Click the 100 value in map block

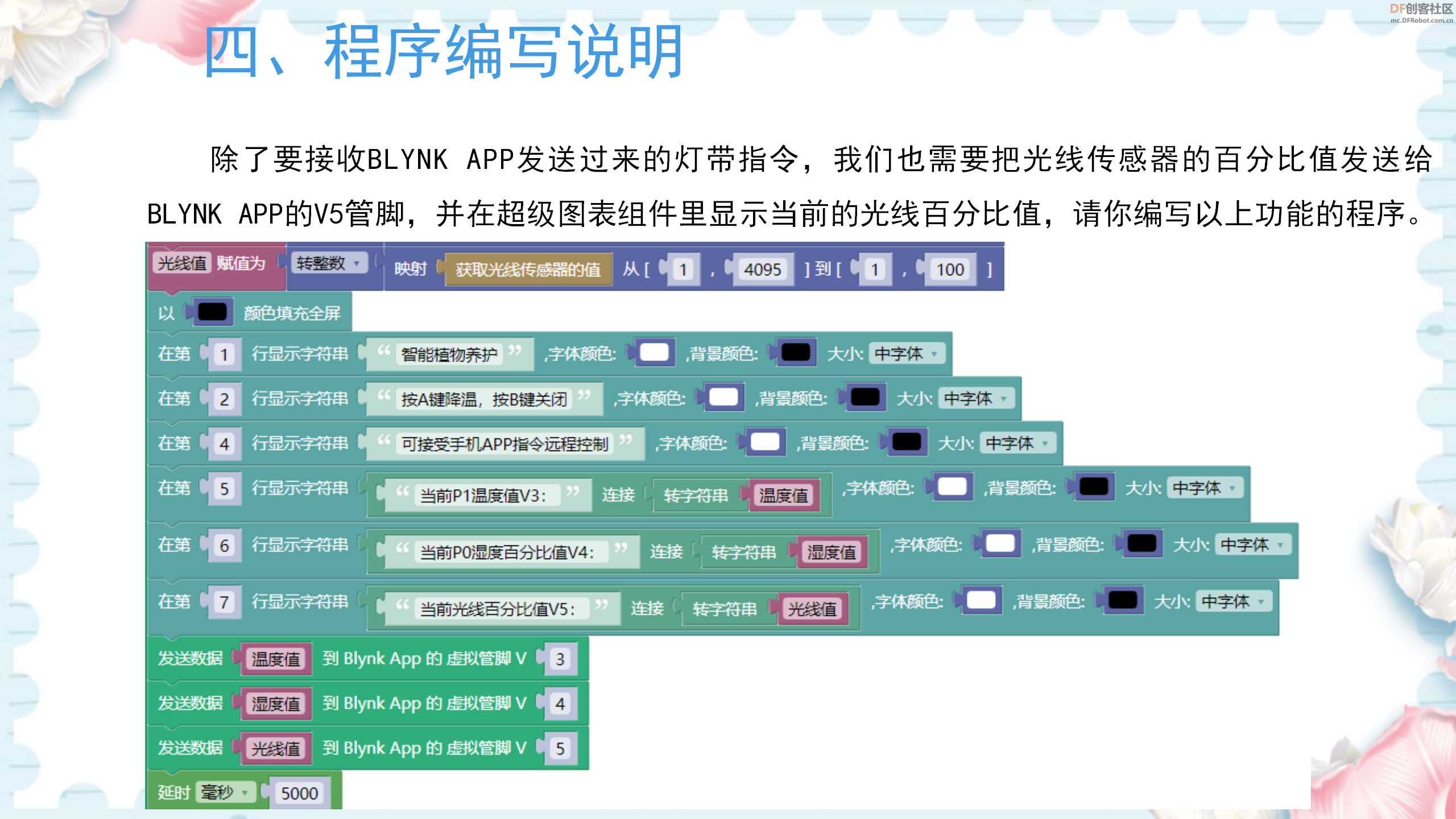click(950, 269)
